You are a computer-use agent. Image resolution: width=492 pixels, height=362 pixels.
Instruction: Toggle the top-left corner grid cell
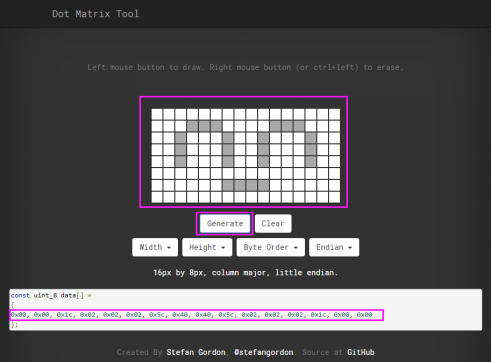pyautogui.click(x=157, y=114)
